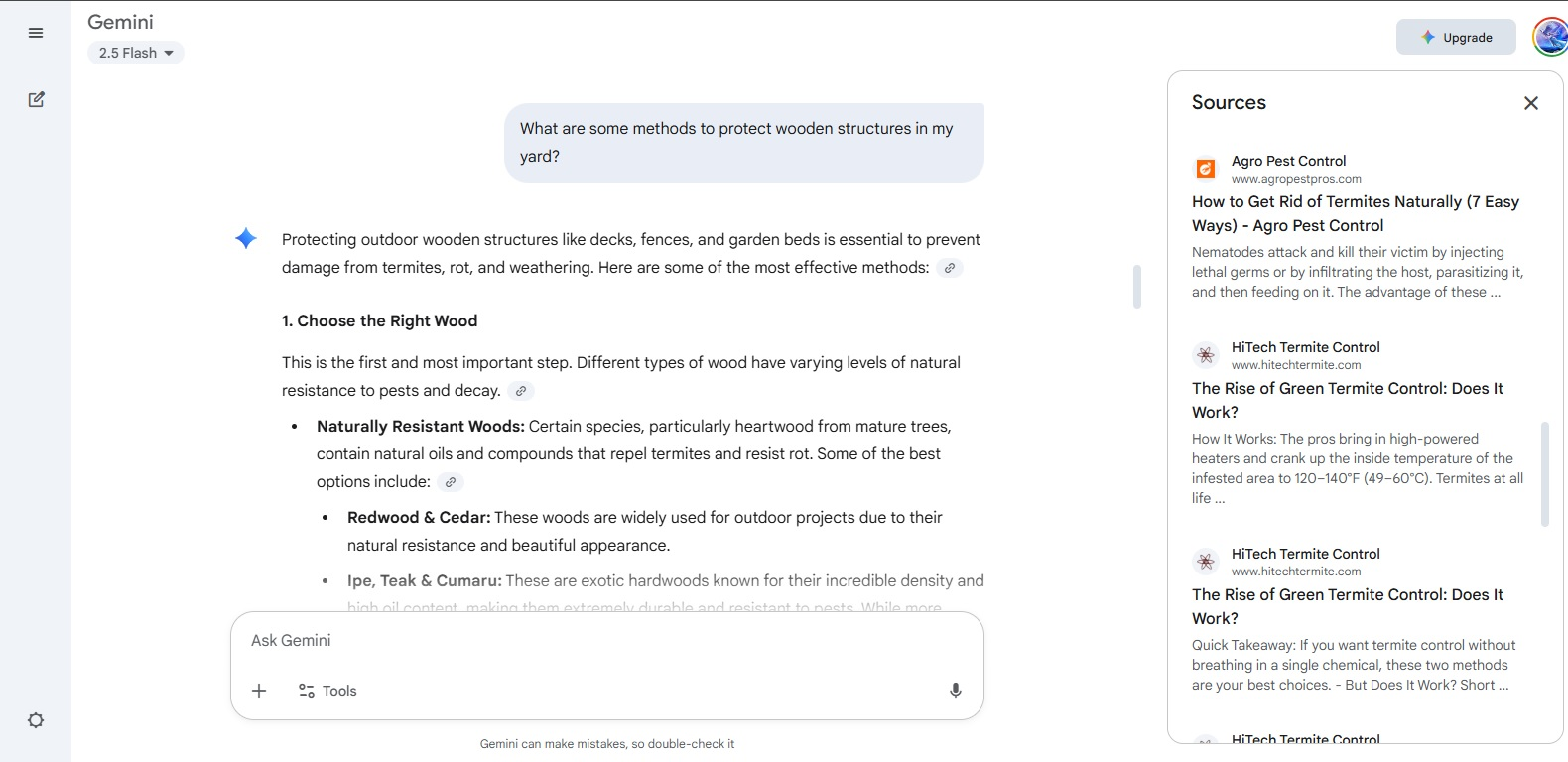The image size is (1568, 762).
Task: Open the account profile avatar
Action: click(x=1551, y=37)
